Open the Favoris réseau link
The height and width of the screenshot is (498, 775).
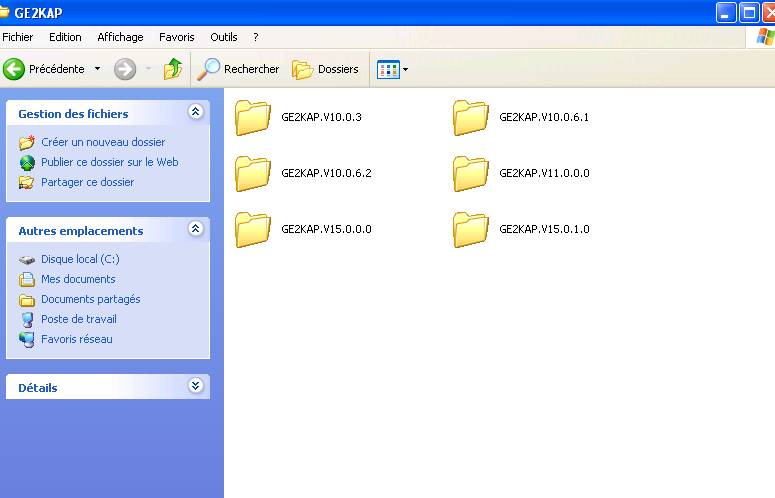click(77, 339)
